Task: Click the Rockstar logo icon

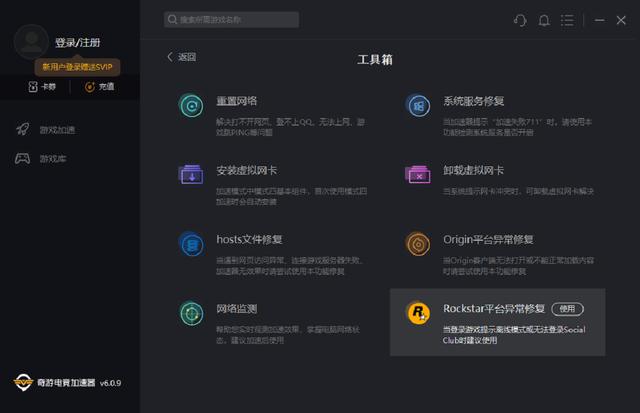Action: [x=418, y=313]
